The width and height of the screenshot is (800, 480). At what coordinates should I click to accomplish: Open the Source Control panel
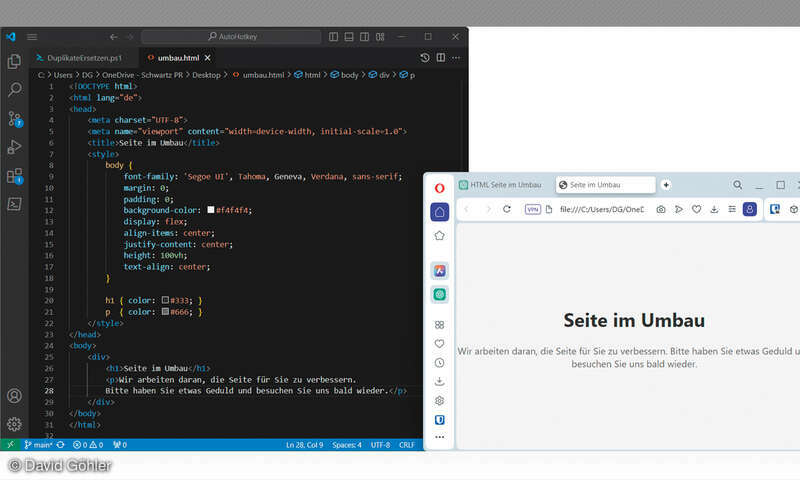click(14, 119)
